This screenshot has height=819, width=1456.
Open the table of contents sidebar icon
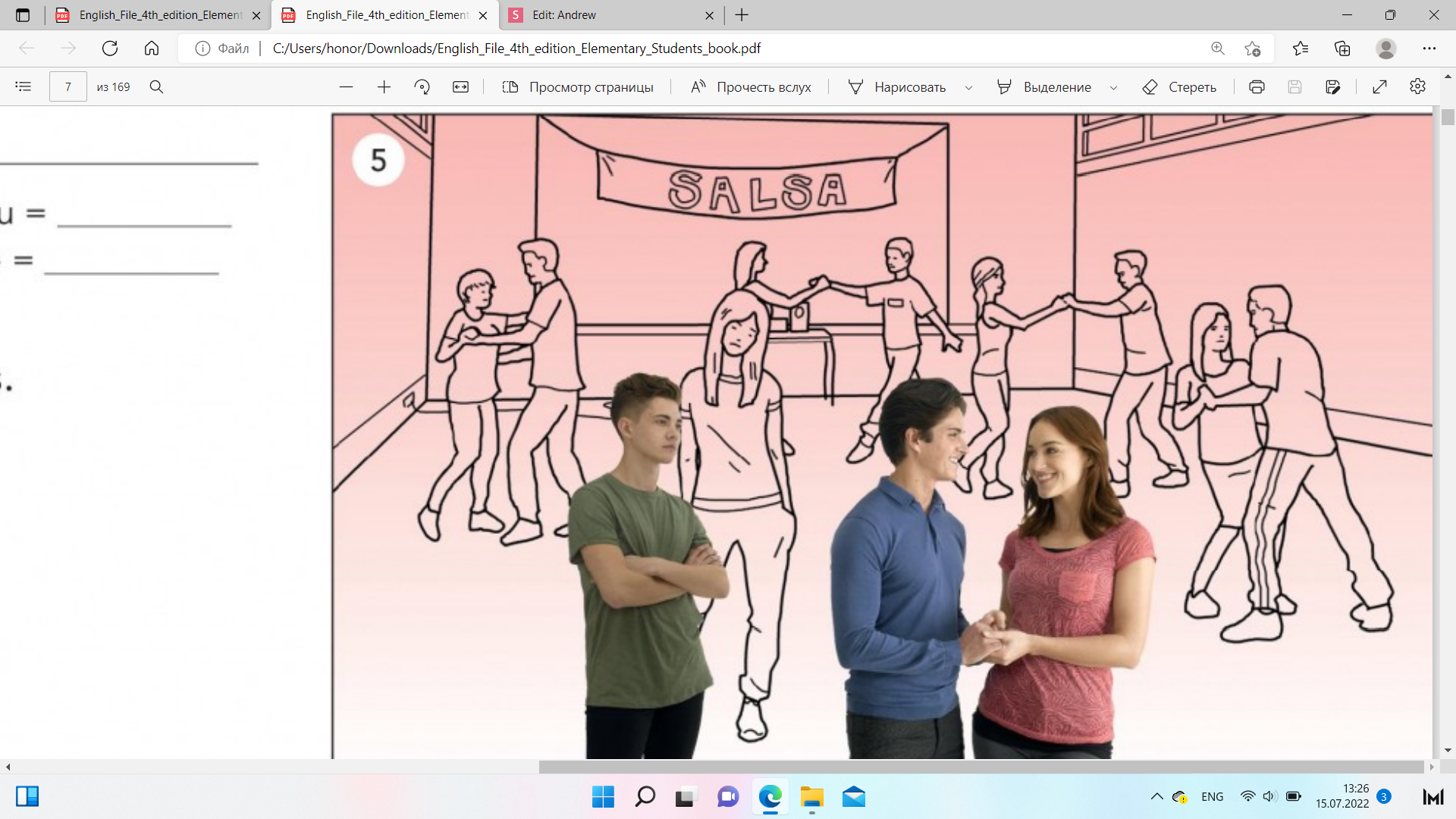tap(24, 86)
